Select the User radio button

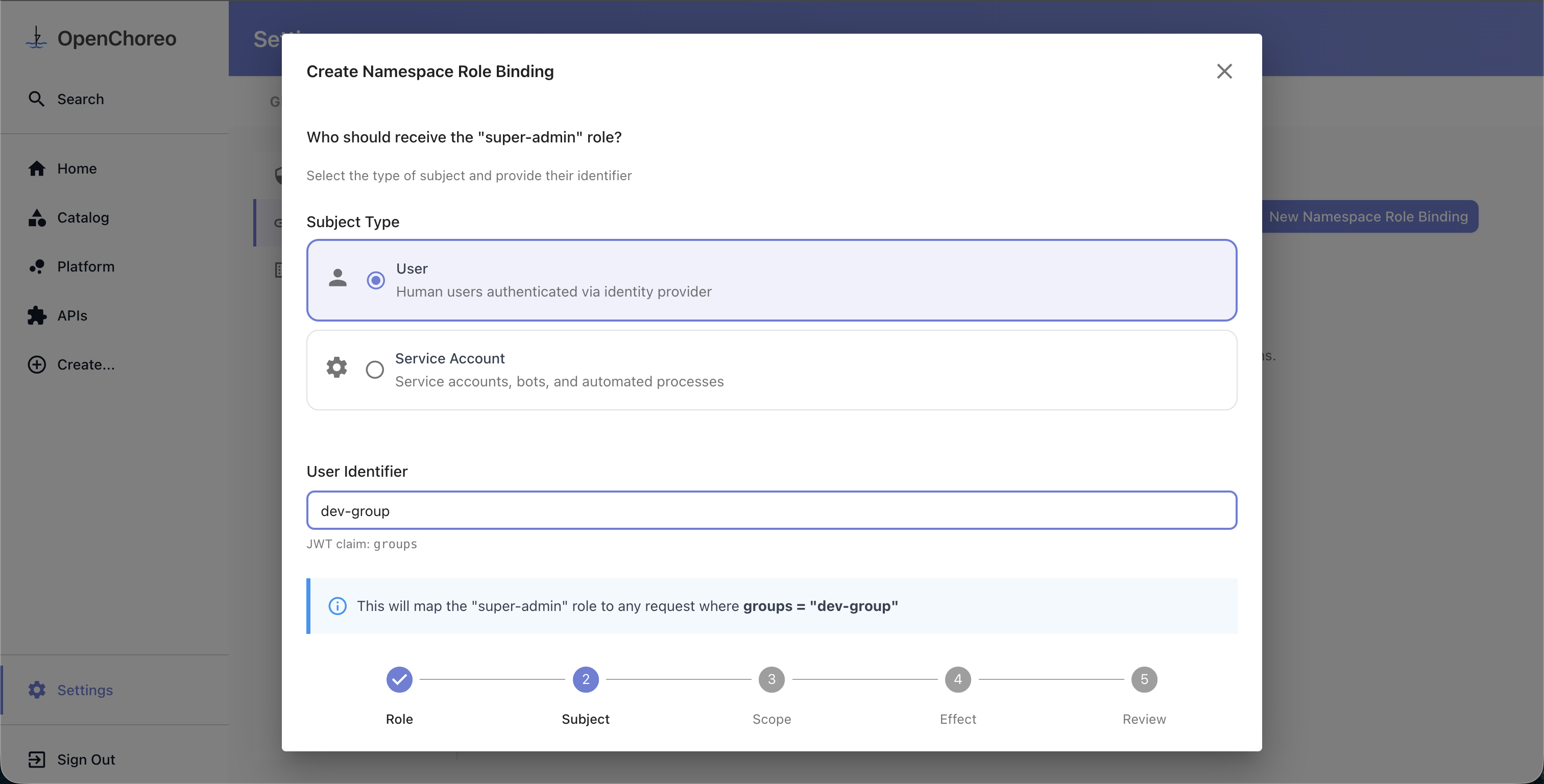pos(376,280)
